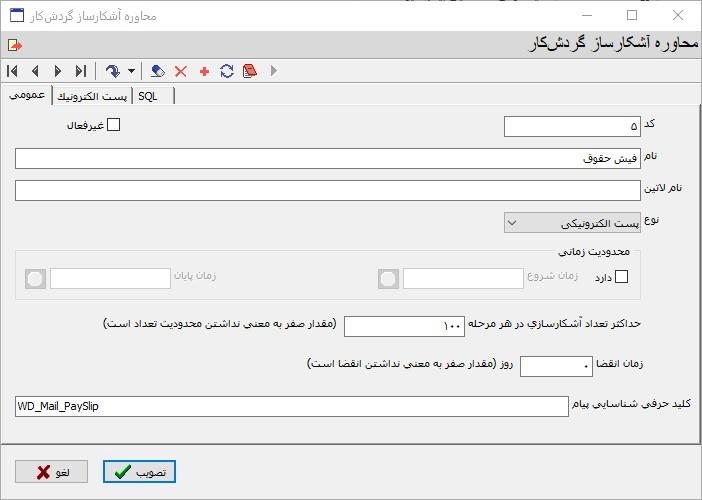Click the لغو cancel button
The height and width of the screenshot is (500, 702).
point(51,472)
